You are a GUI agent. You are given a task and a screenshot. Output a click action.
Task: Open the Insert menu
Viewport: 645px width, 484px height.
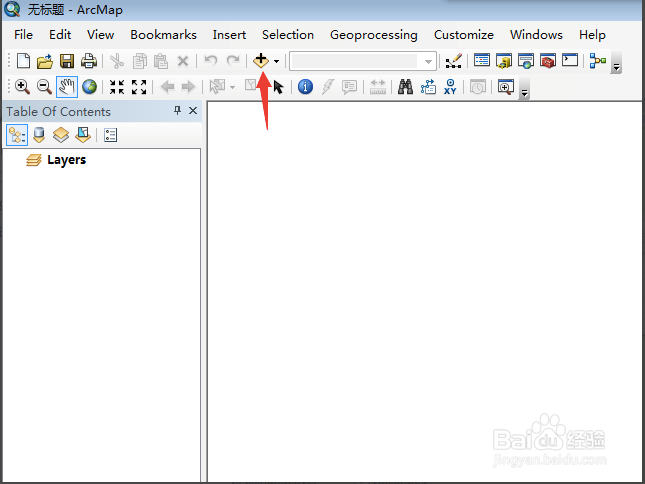click(230, 35)
